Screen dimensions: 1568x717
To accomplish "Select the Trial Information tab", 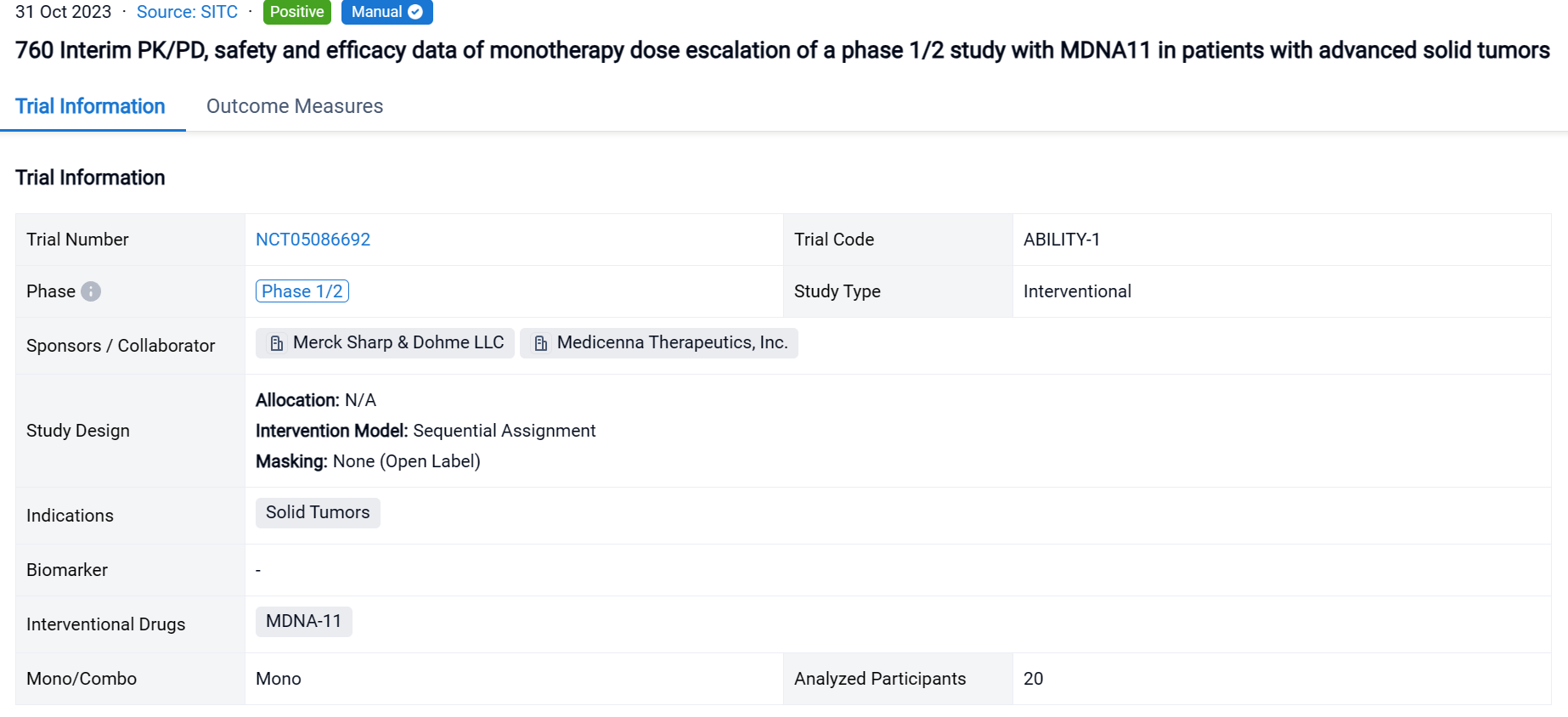I will pos(90,106).
